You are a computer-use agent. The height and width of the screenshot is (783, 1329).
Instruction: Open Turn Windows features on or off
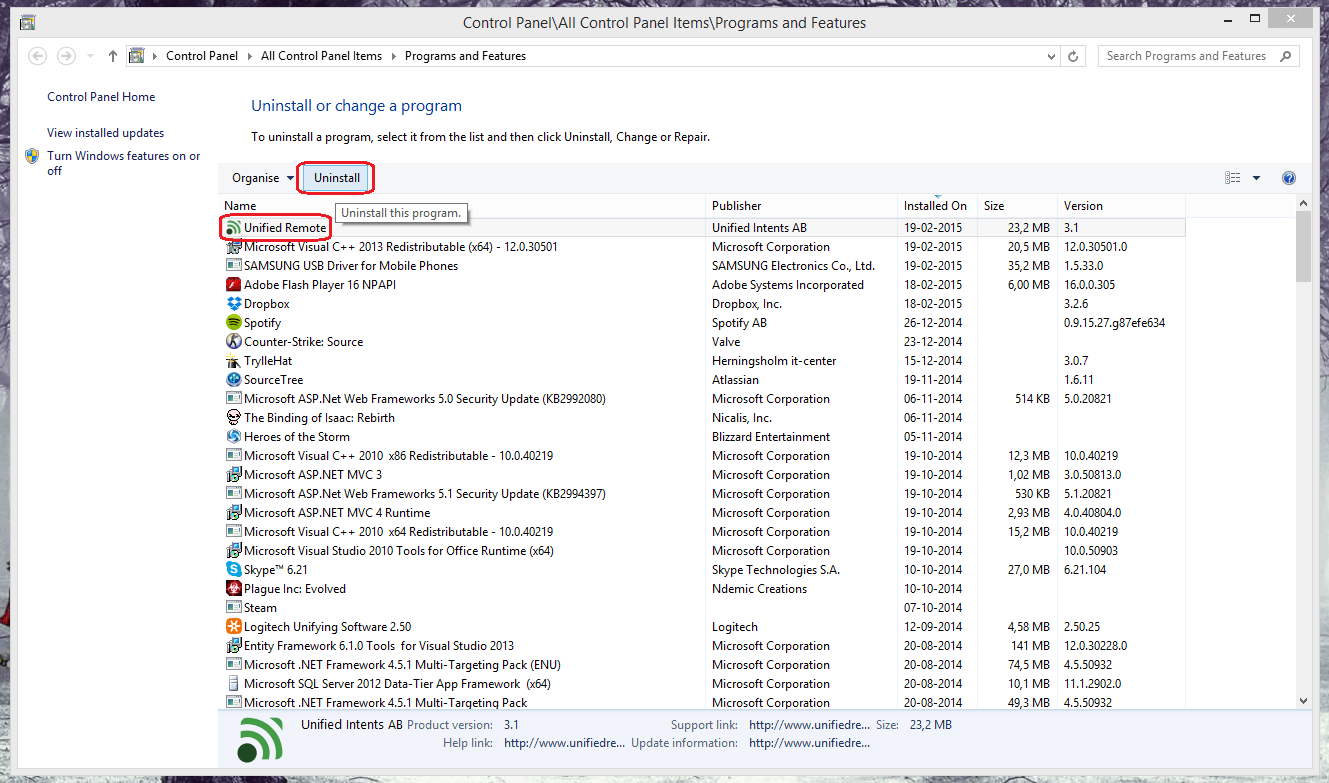click(x=124, y=163)
